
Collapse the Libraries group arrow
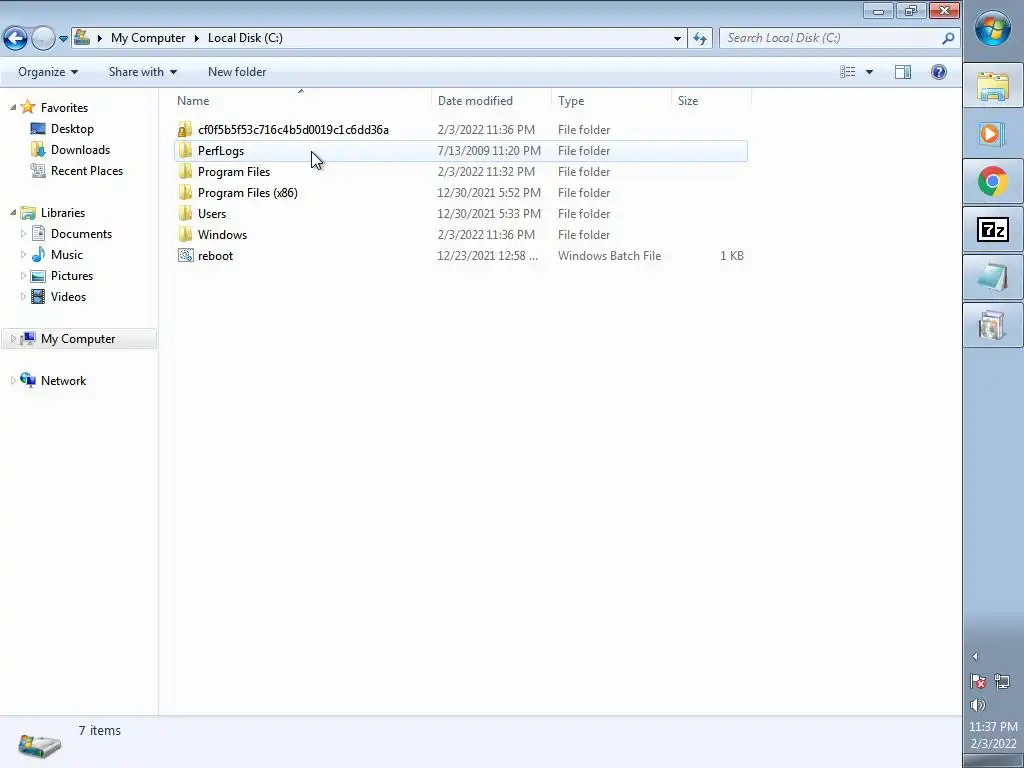13,212
